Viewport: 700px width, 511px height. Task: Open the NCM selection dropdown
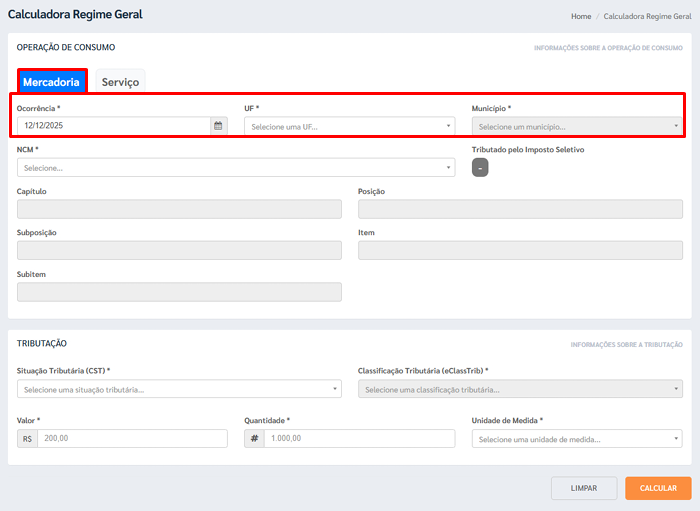click(235, 168)
